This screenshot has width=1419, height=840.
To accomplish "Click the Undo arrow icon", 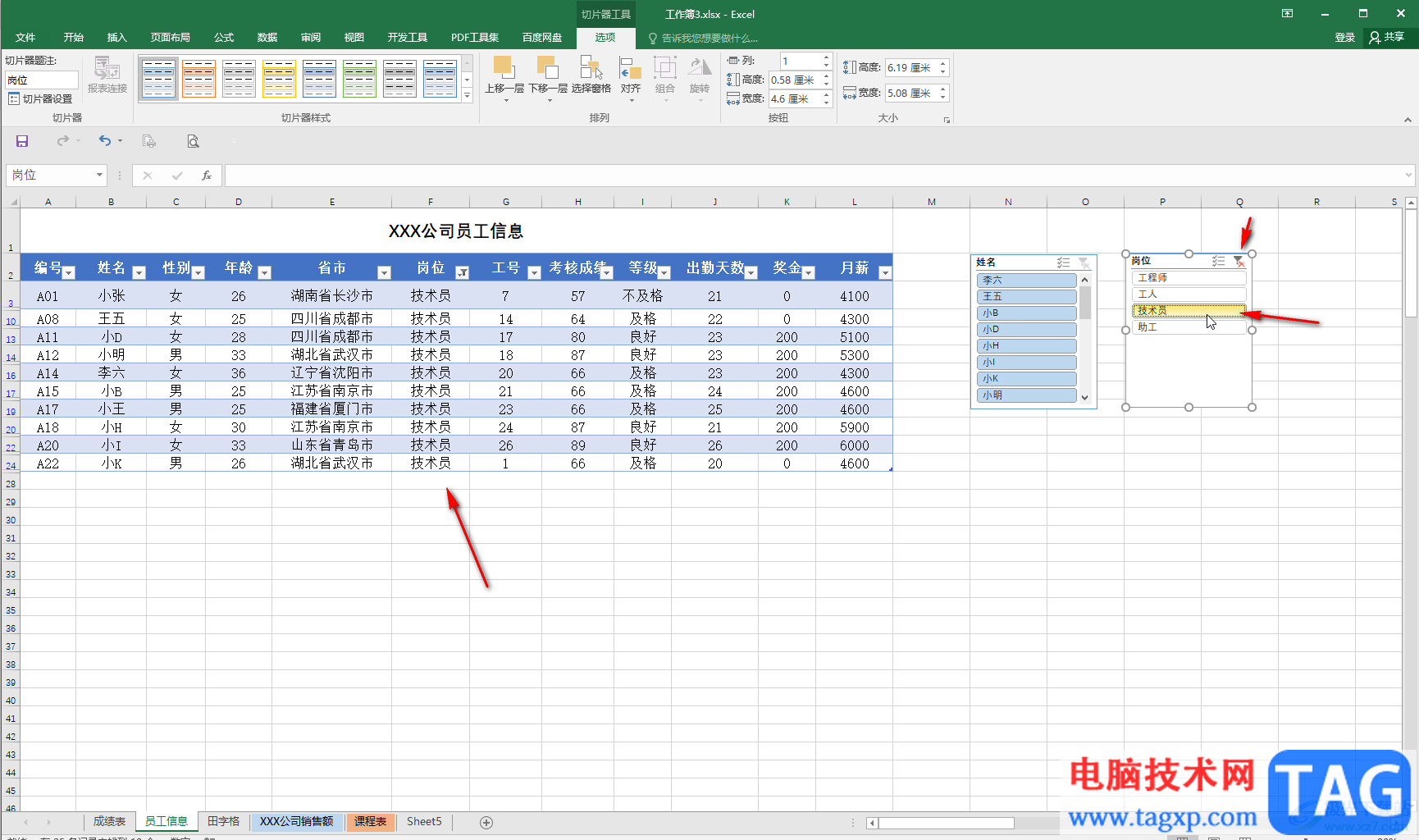I will (x=104, y=141).
